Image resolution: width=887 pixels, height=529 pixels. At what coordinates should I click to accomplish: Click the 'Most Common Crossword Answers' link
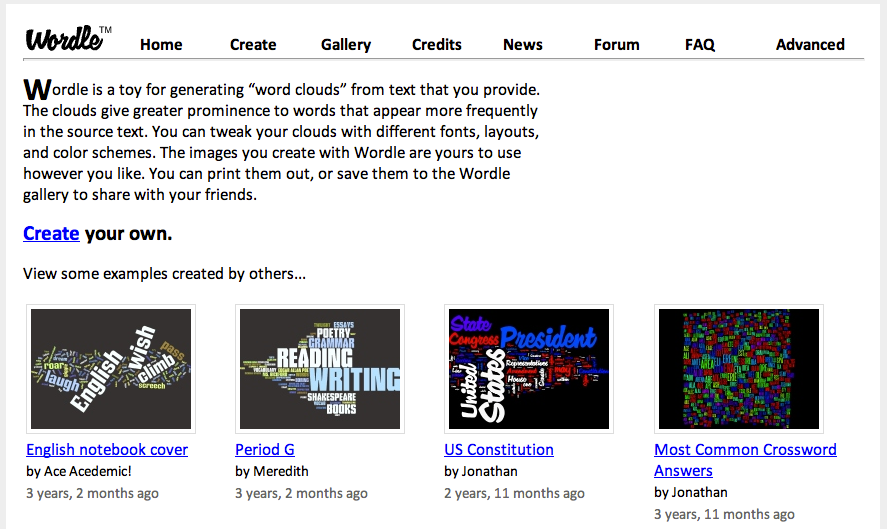point(745,460)
